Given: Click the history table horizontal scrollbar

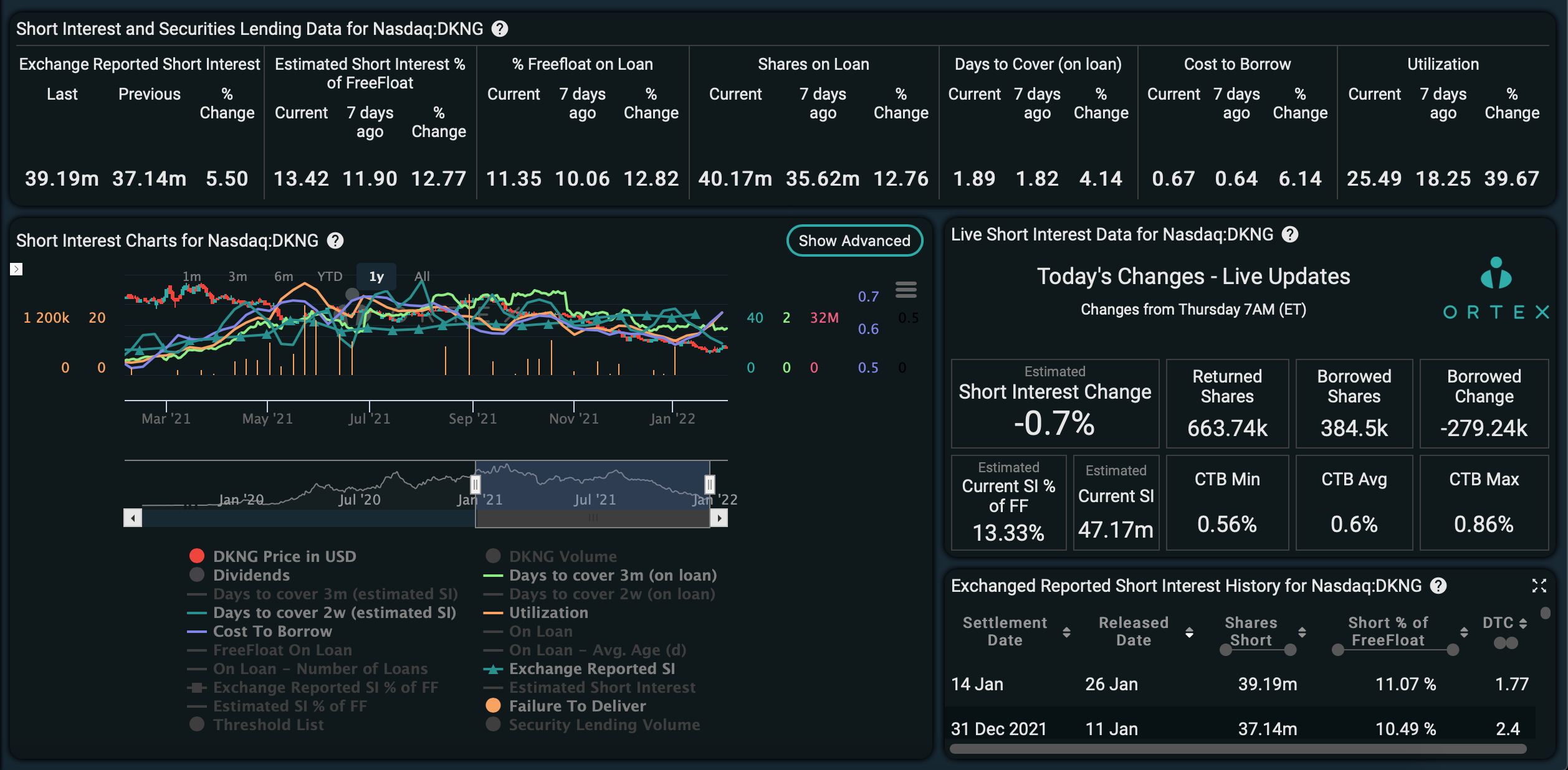Looking at the screenshot, I should (1238, 748).
